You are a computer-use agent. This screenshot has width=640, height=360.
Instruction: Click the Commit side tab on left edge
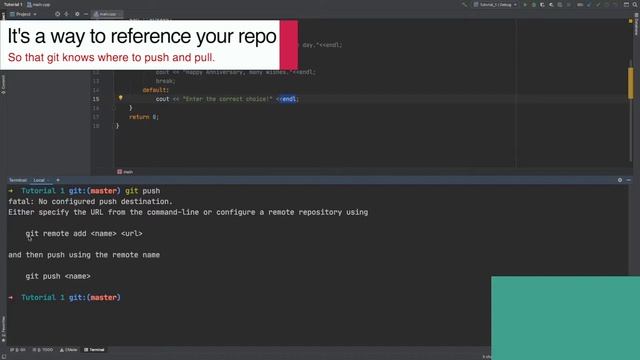(x=3, y=84)
